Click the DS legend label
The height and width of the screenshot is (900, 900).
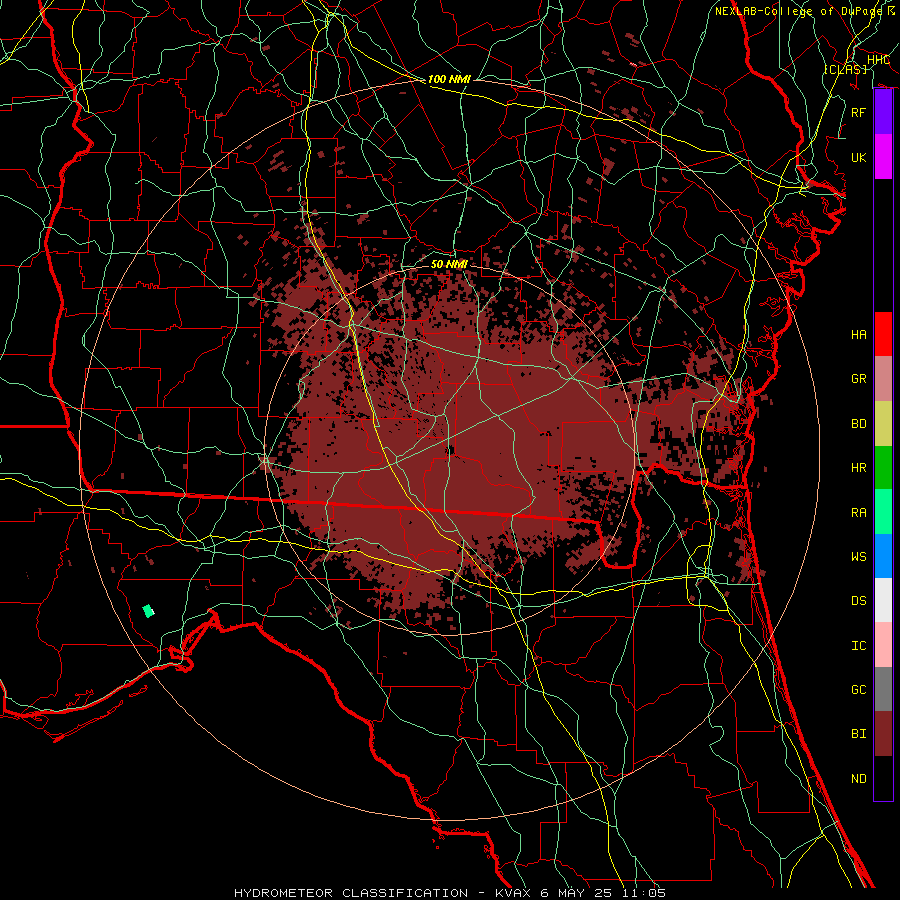tap(859, 601)
